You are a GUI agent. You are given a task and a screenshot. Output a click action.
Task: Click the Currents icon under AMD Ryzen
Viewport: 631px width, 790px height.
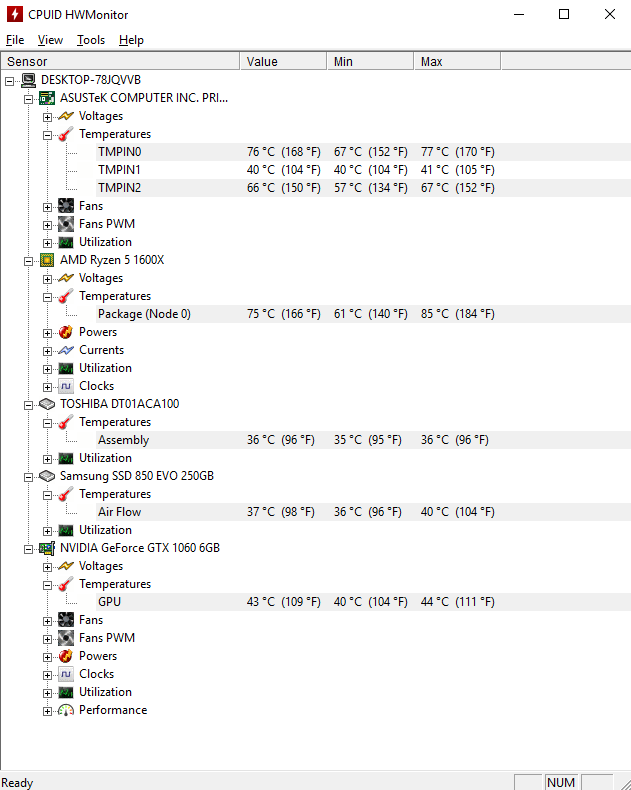[x=66, y=350]
